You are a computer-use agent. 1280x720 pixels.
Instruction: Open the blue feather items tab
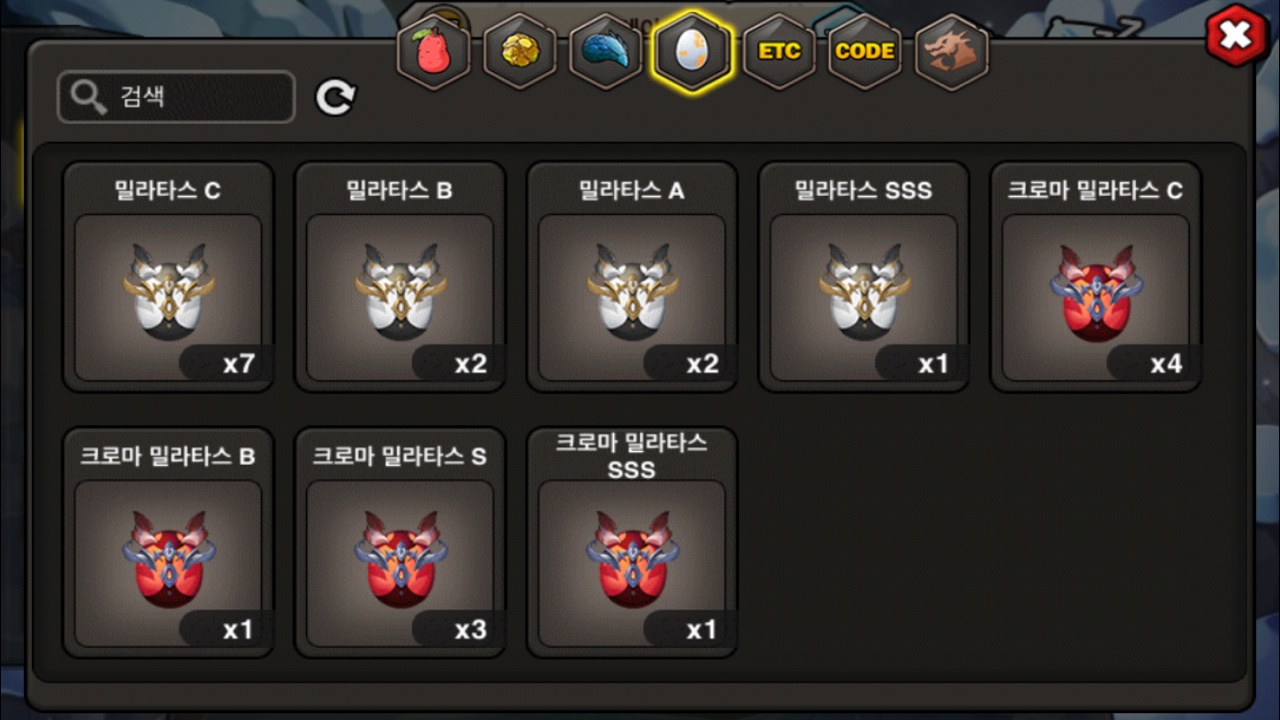pyautogui.click(x=606, y=52)
